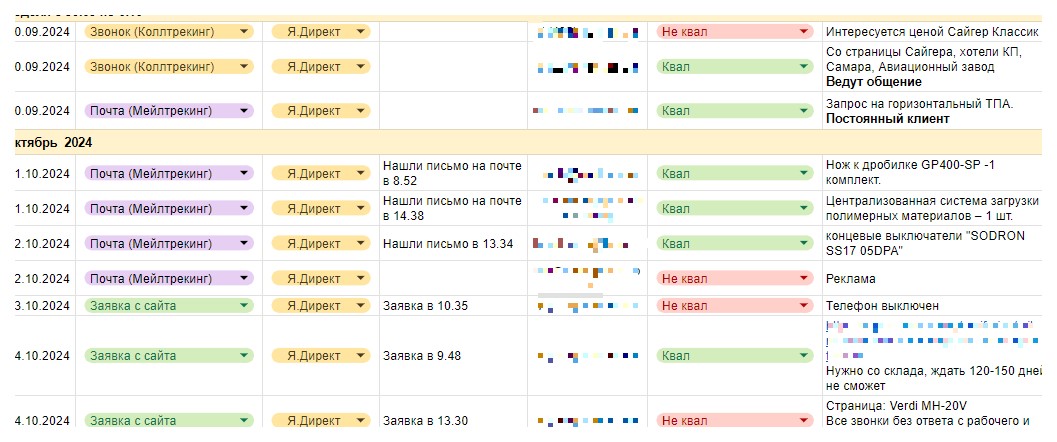Viewport: 1057px width, 442px height.
Task: Open 'Не квал' dropdown beside 'Телефон выключен'
Action: click(x=804, y=305)
